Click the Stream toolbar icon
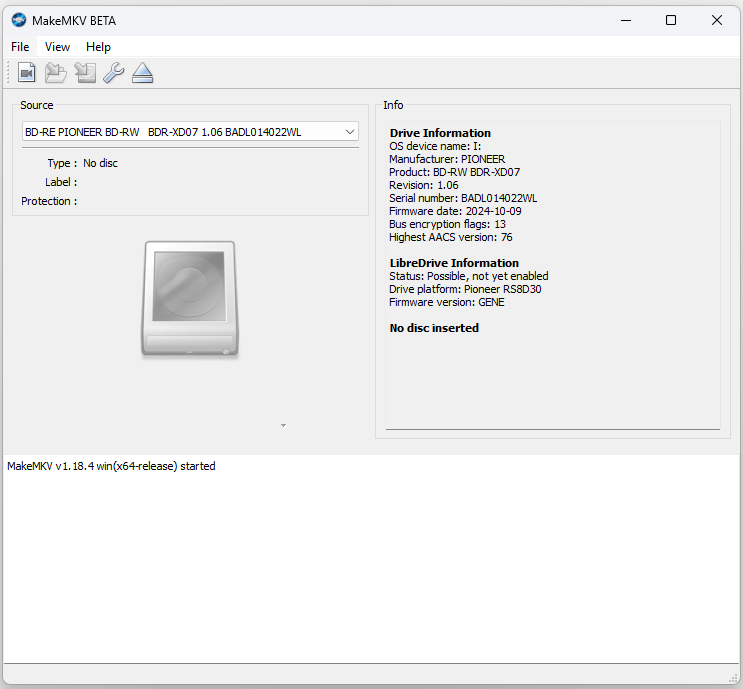This screenshot has width=743, height=689. click(85, 73)
